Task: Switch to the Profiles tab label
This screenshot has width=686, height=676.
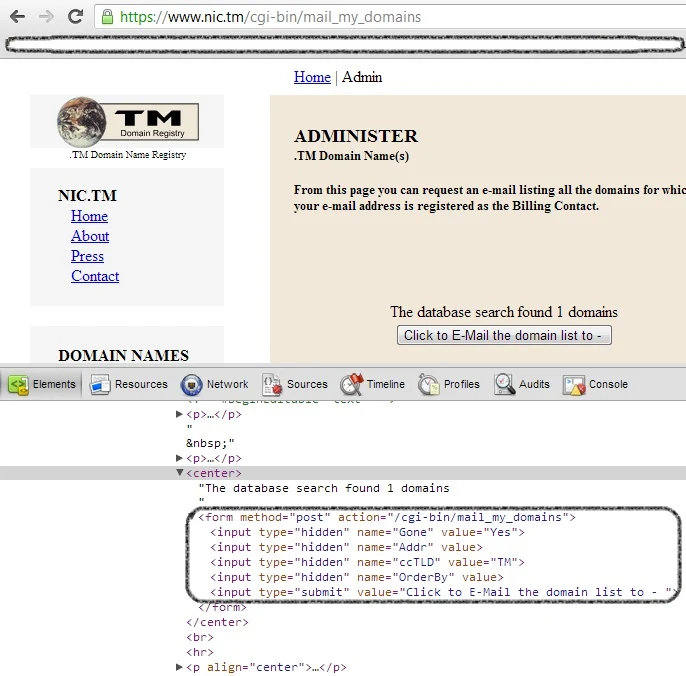Action: click(462, 384)
